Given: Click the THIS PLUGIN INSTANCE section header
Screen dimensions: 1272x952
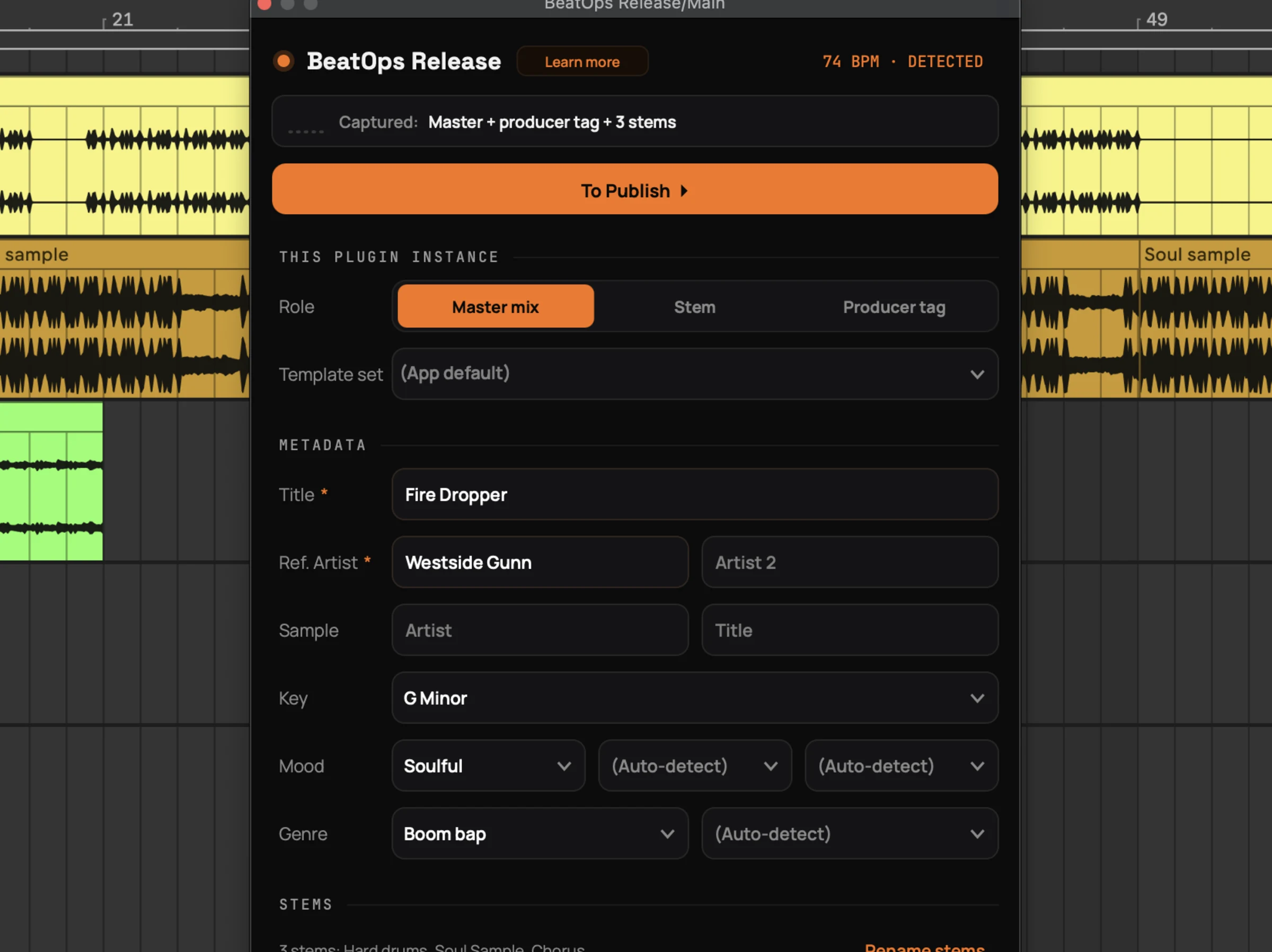Looking at the screenshot, I should point(388,257).
